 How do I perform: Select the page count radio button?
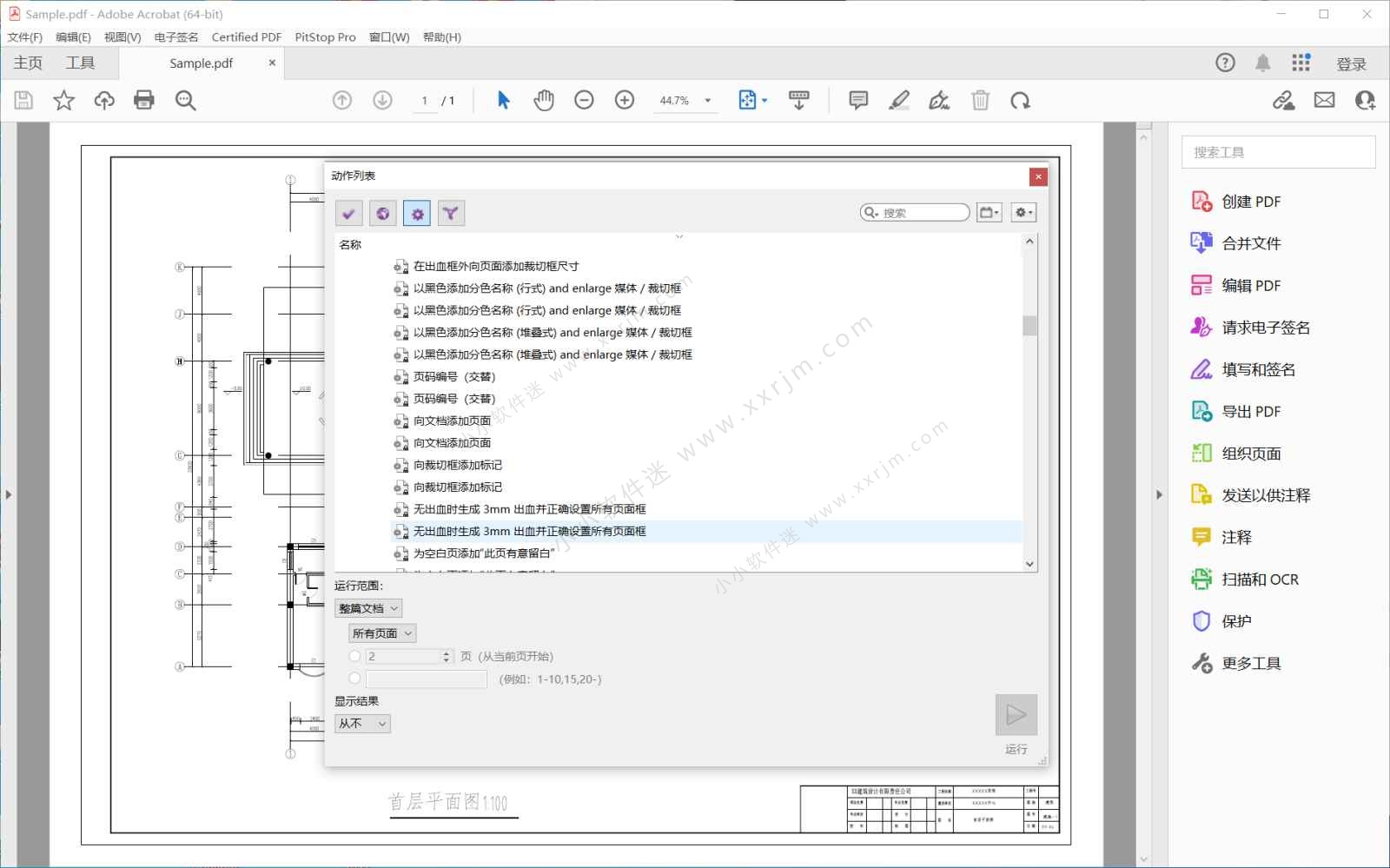click(354, 656)
